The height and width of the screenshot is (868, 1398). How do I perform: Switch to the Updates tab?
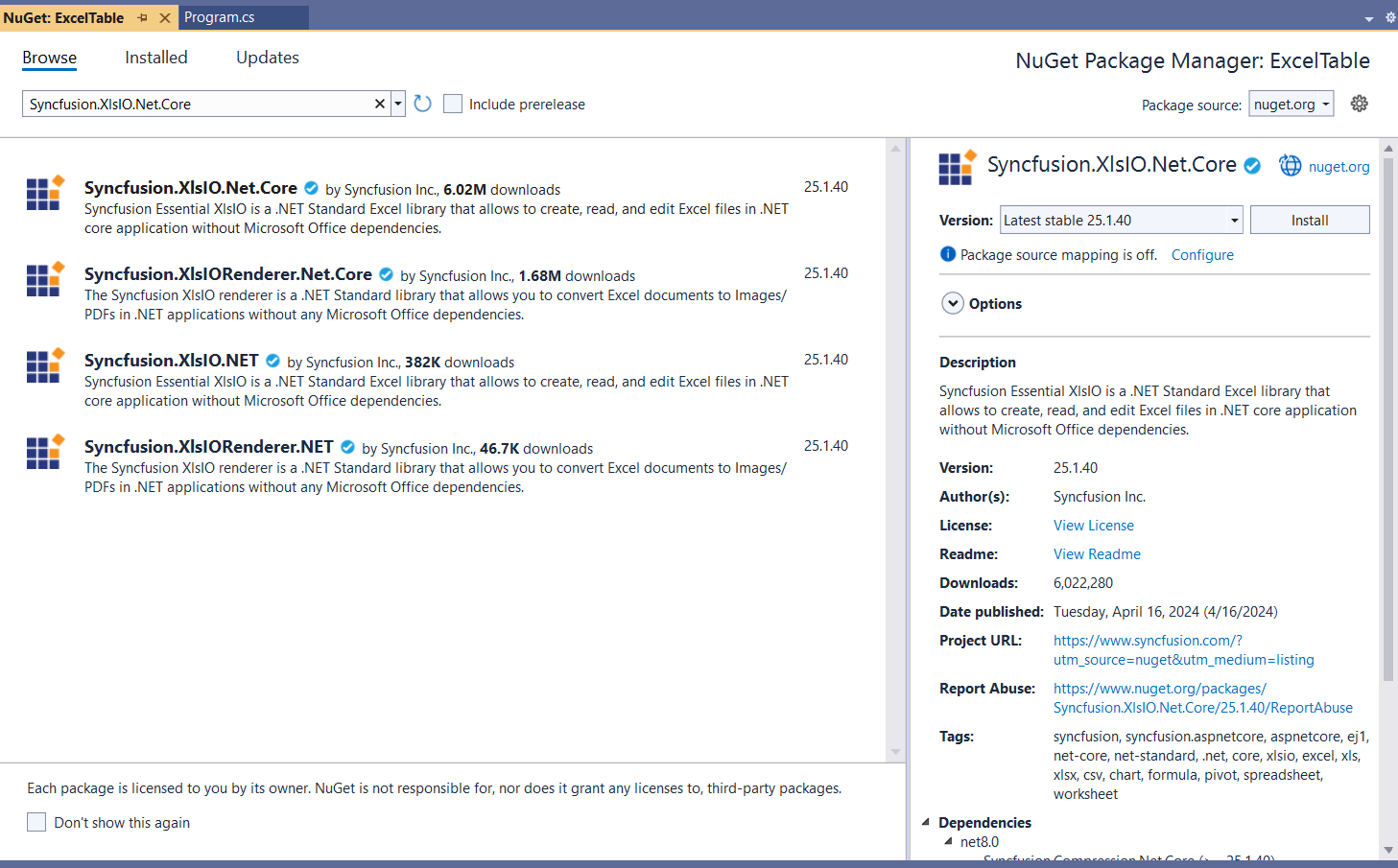tap(268, 58)
